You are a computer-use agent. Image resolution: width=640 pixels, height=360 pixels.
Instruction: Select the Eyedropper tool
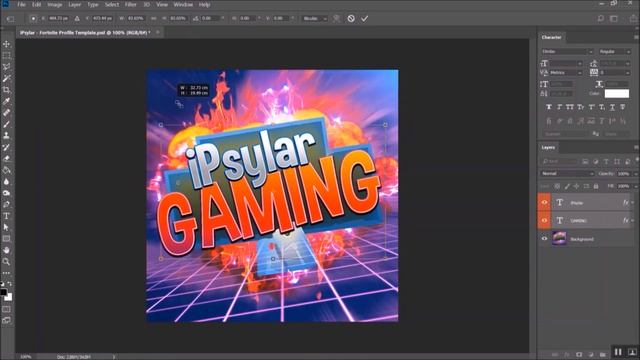coord(6,101)
